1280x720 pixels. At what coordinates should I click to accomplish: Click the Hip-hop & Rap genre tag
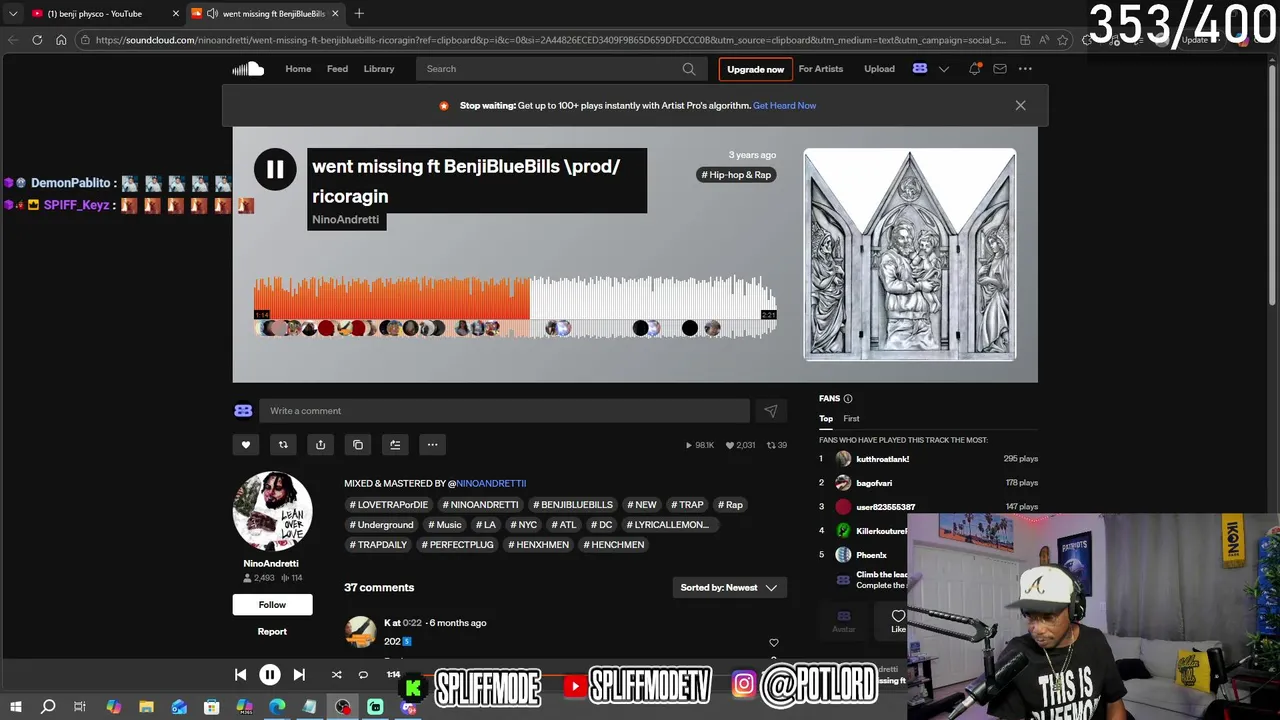pyautogui.click(x=737, y=175)
